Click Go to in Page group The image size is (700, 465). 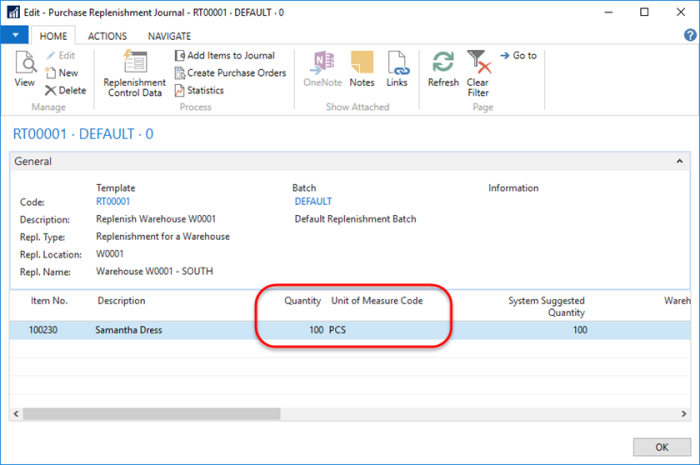click(518, 56)
